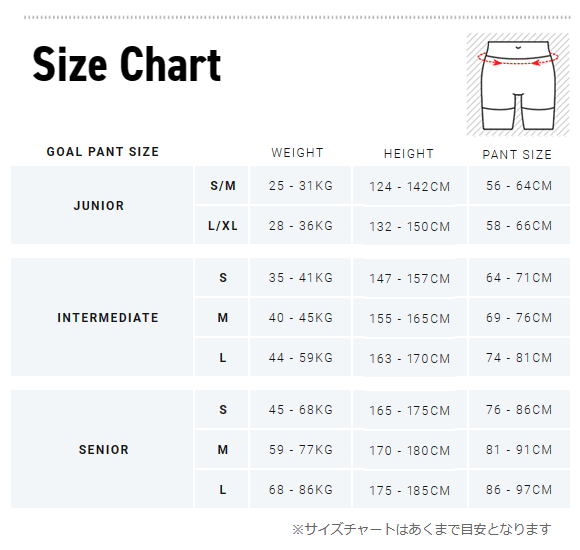
Task: Click the WEIGHT column header
Action: (x=297, y=153)
